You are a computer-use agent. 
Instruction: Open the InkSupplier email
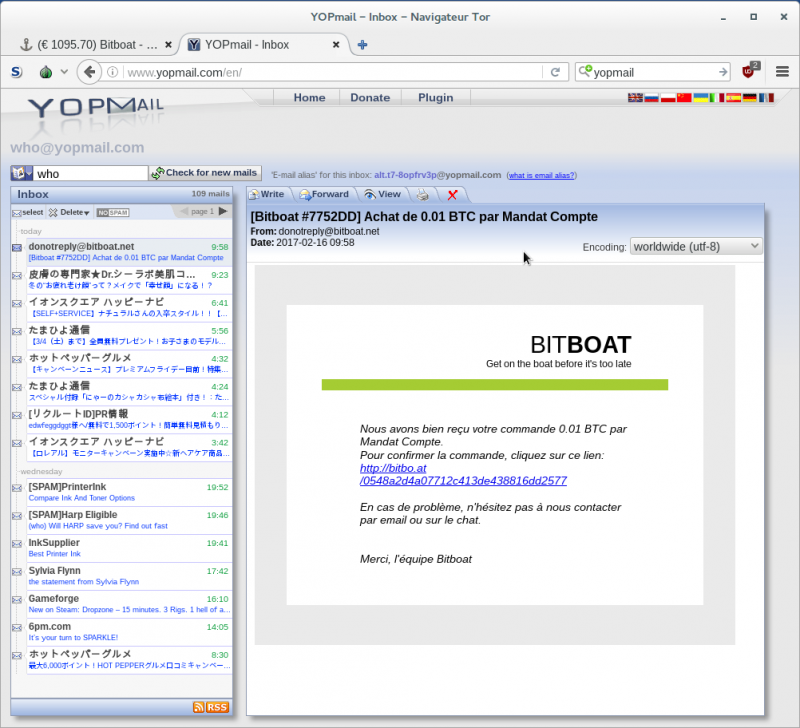click(x=129, y=548)
